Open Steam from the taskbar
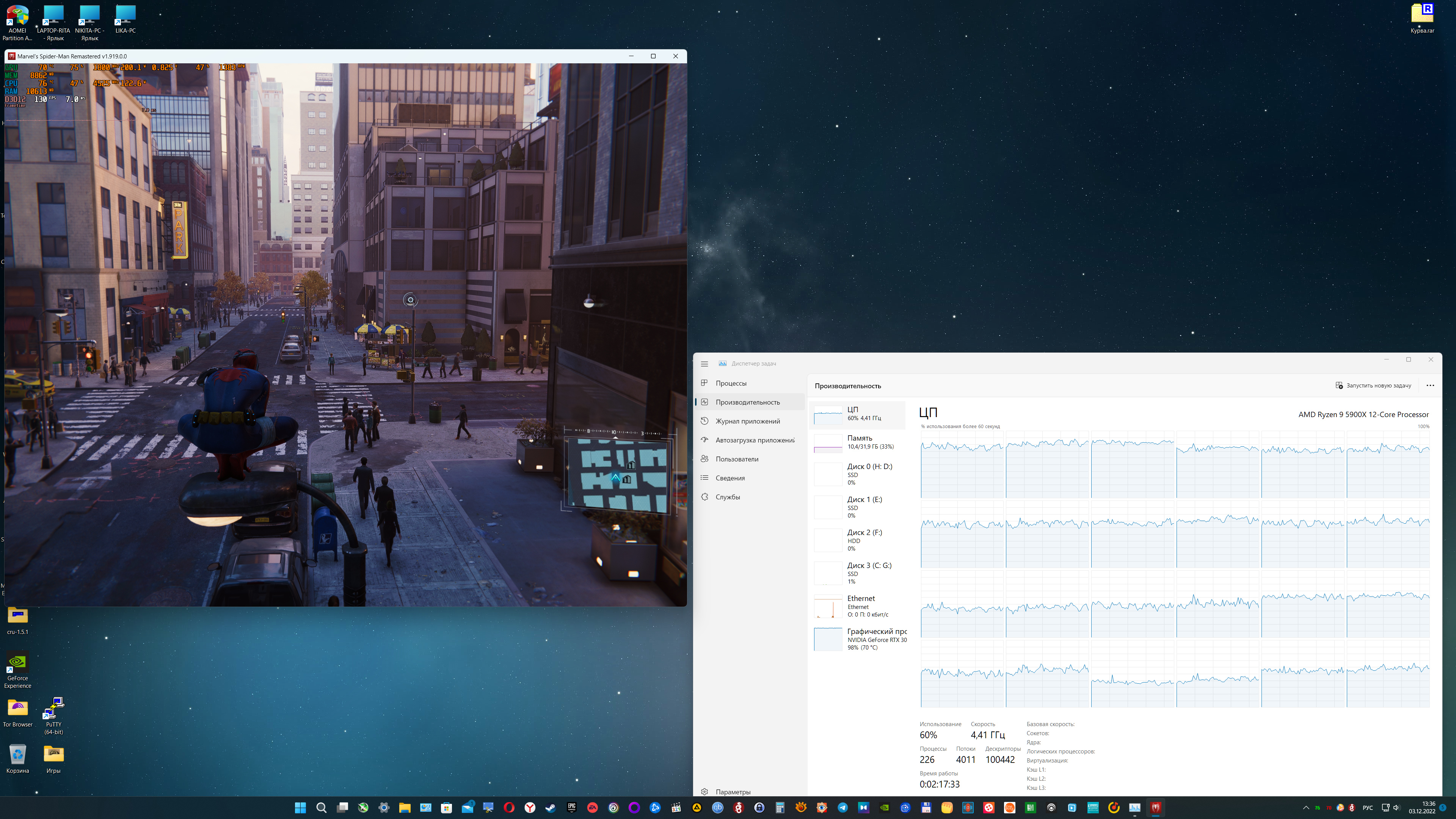 point(551,808)
